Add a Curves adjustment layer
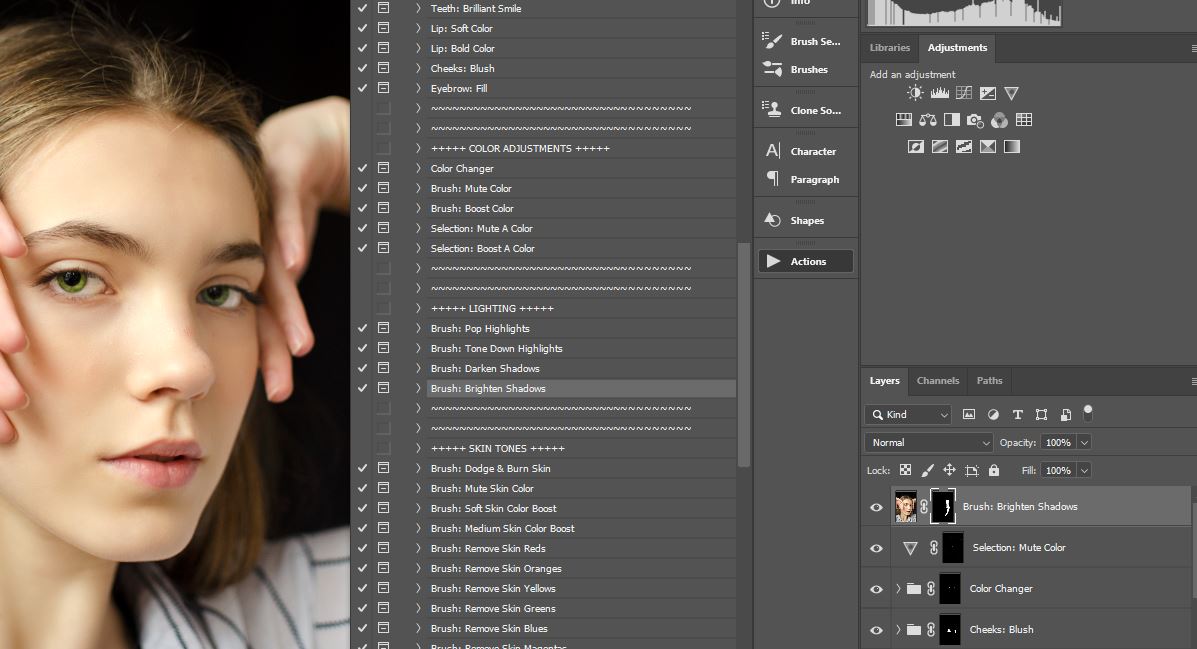Image resolution: width=1197 pixels, height=649 pixels. pos(964,93)
